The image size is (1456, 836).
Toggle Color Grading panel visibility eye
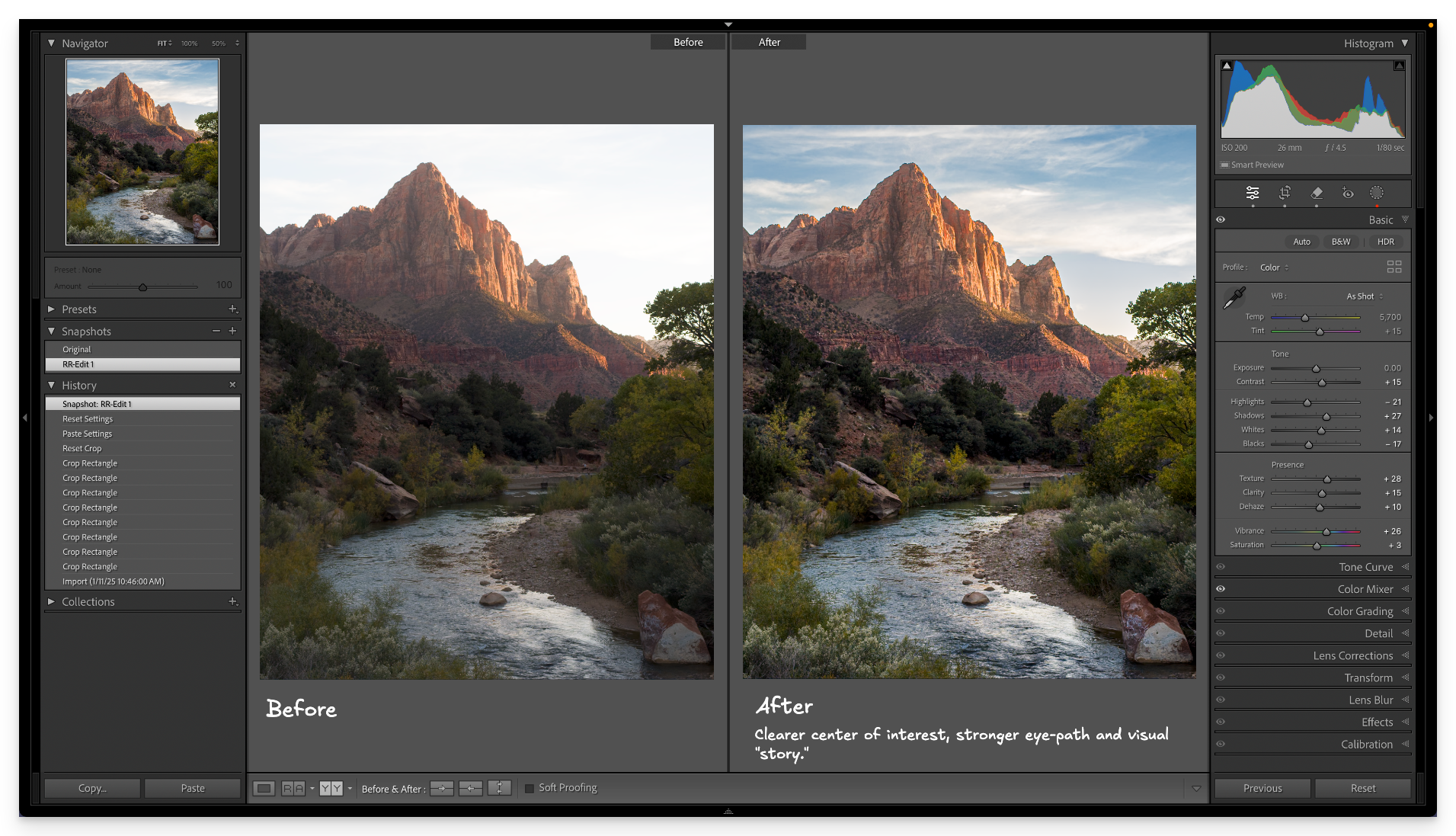(x=1221, y=611)
